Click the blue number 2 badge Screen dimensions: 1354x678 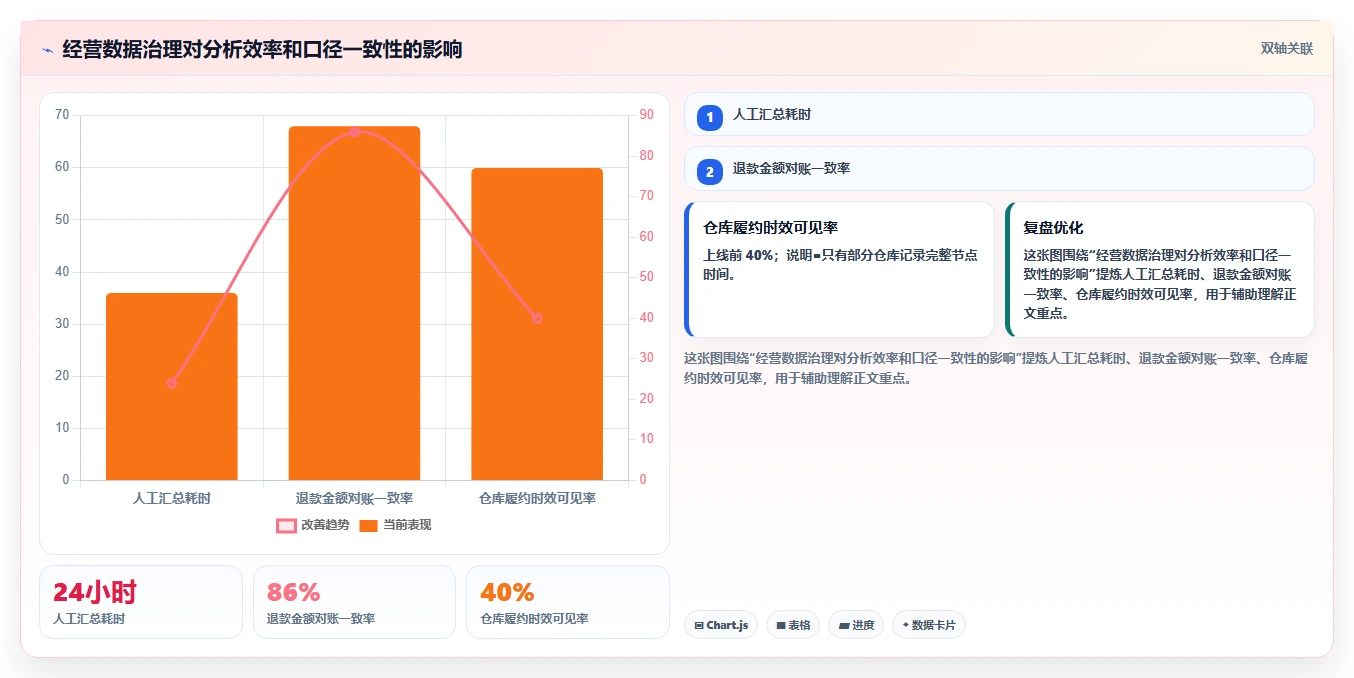(710, 172)
